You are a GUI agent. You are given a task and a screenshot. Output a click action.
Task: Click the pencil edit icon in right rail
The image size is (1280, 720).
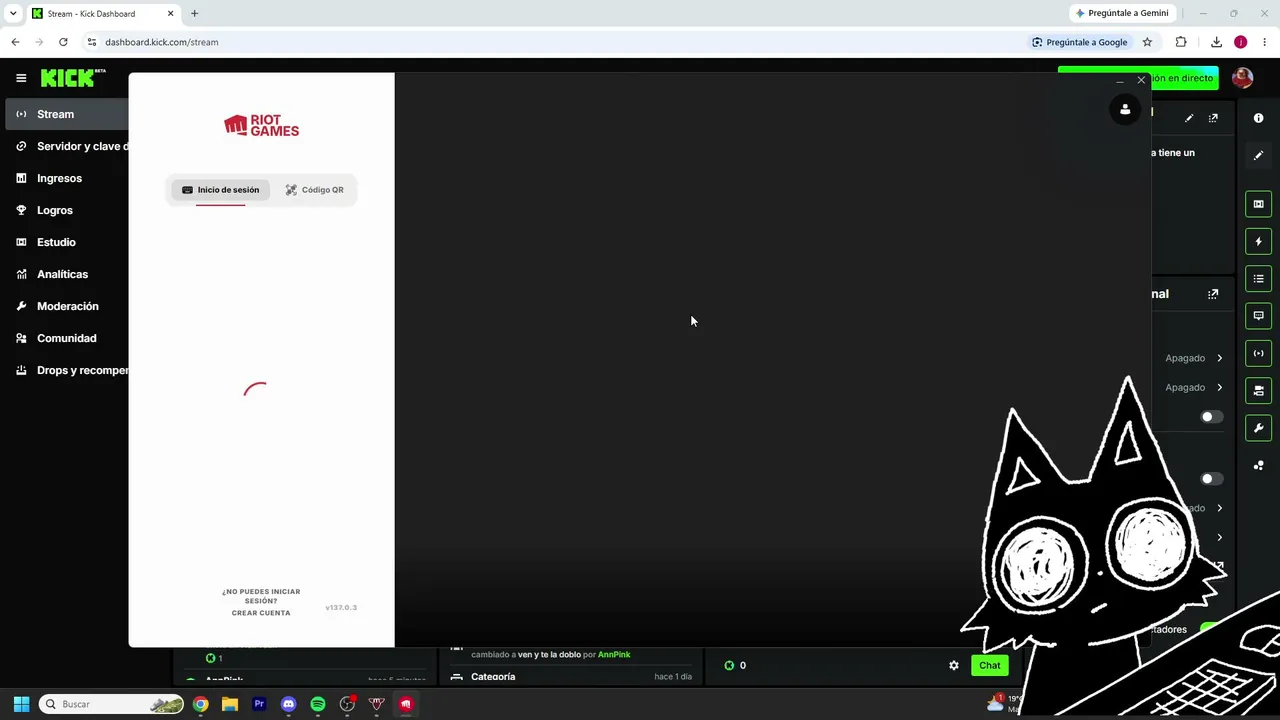click(x=1258, y=155)
